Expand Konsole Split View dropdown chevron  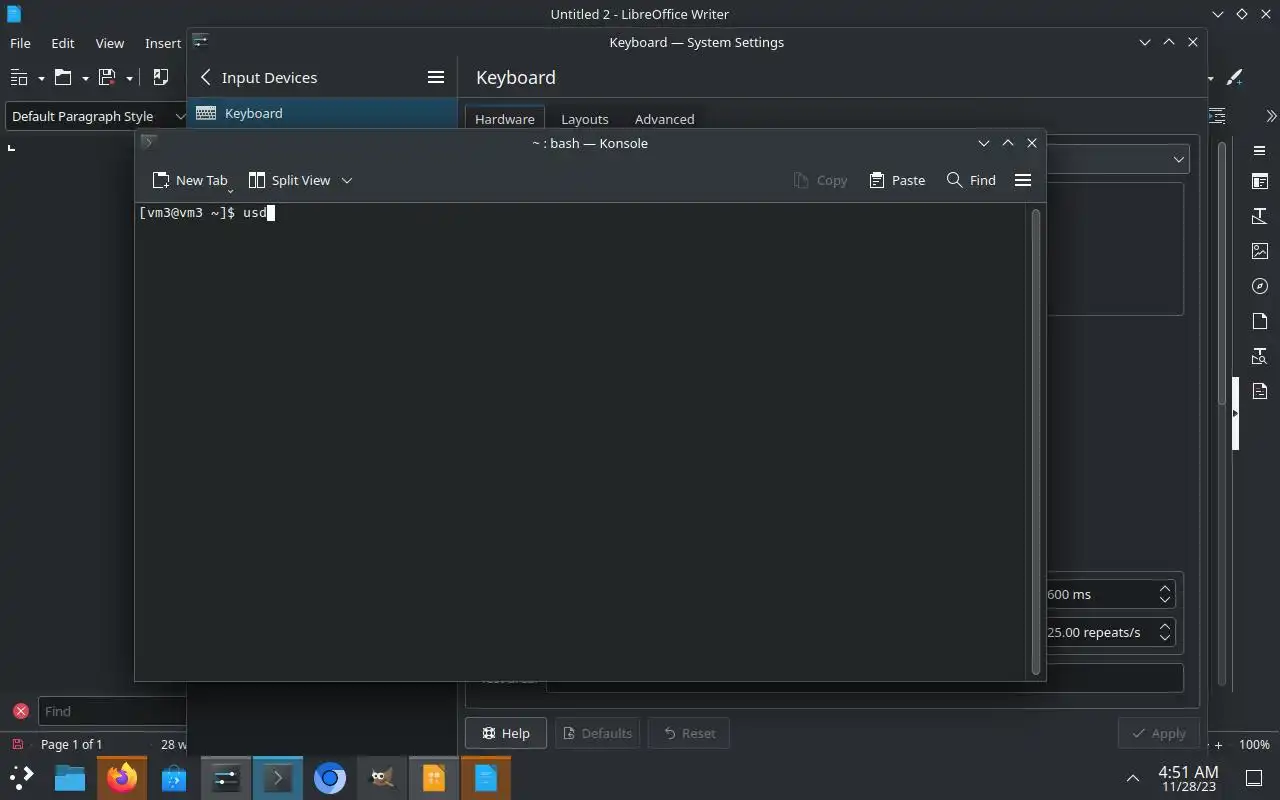pyautogui.click(x=347, y=180)
